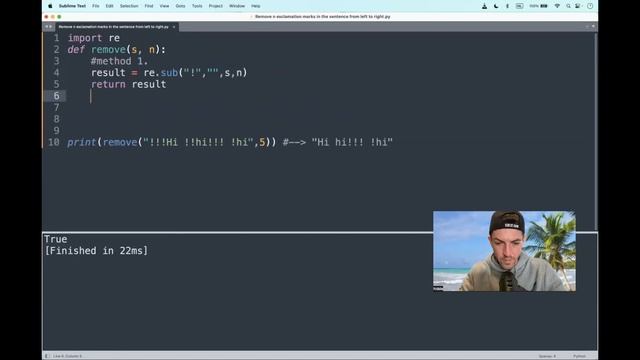The width and height of the screenshot is (640, 360).
Task: Click the red close window button
Action: [x=46, y=17]
